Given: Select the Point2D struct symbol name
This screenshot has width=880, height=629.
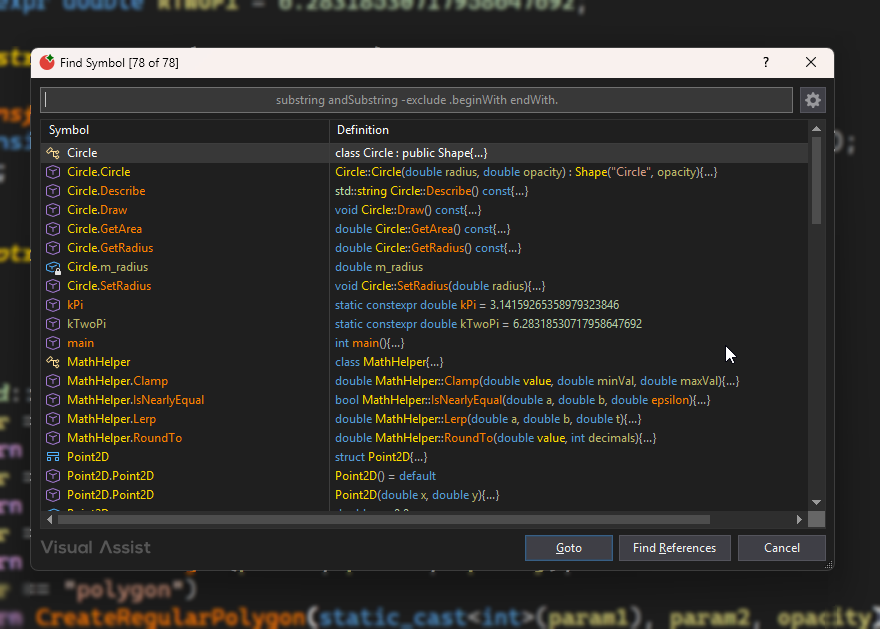Looking at the screenshot, I should (x=88, y=457).
